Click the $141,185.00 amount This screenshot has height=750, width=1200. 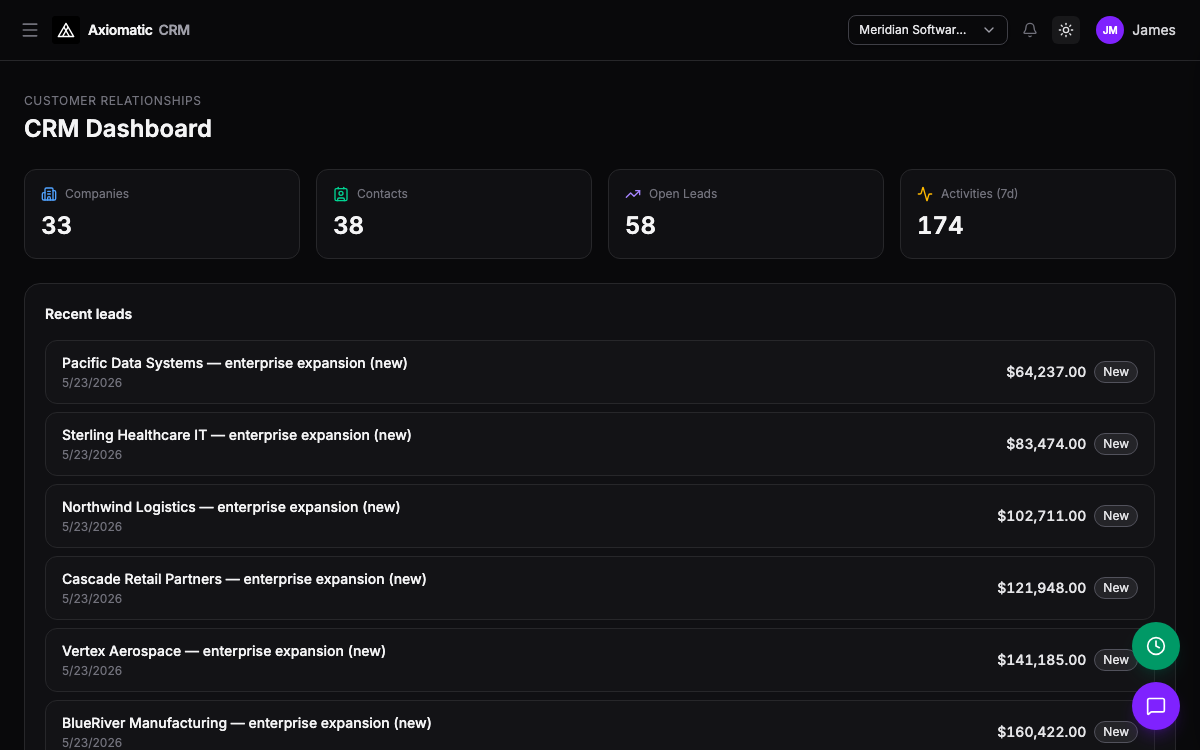(x=1041, y=660)
